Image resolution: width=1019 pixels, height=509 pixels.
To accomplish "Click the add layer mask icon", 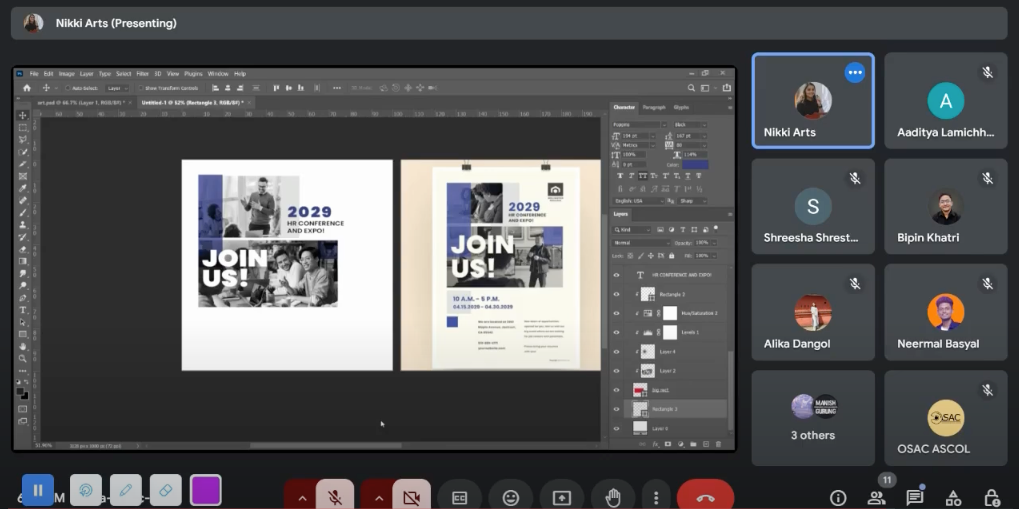I will coord(667,444).
